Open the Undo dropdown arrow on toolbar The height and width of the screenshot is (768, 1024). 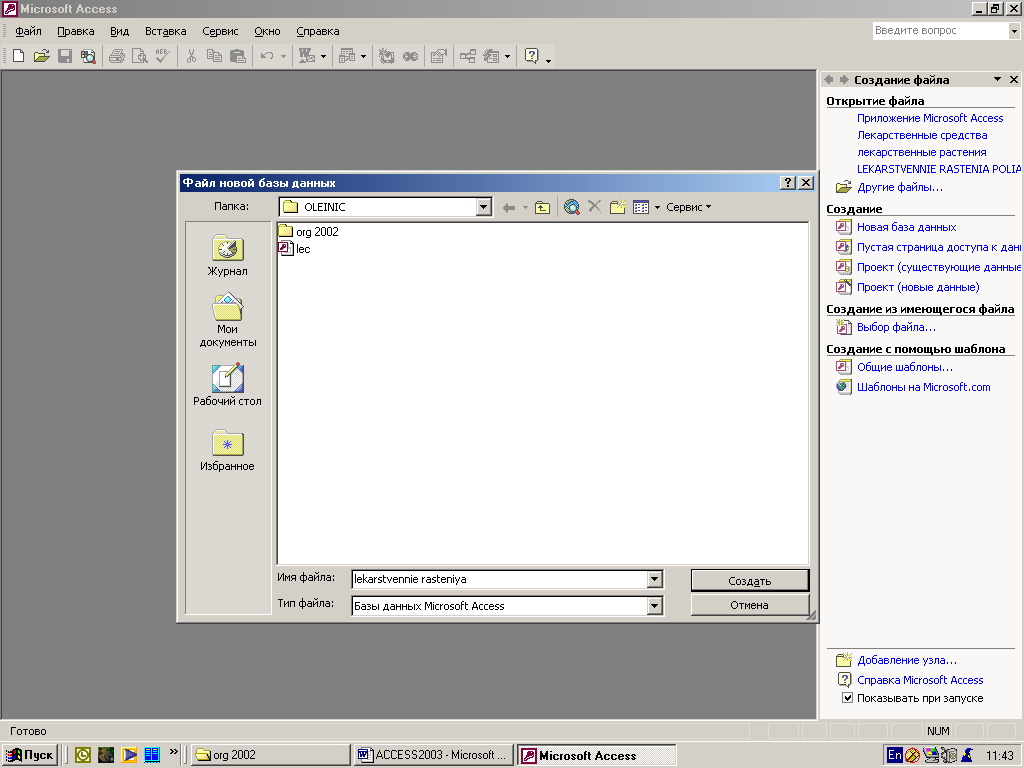pyautogui.click(x=283, y=57)
